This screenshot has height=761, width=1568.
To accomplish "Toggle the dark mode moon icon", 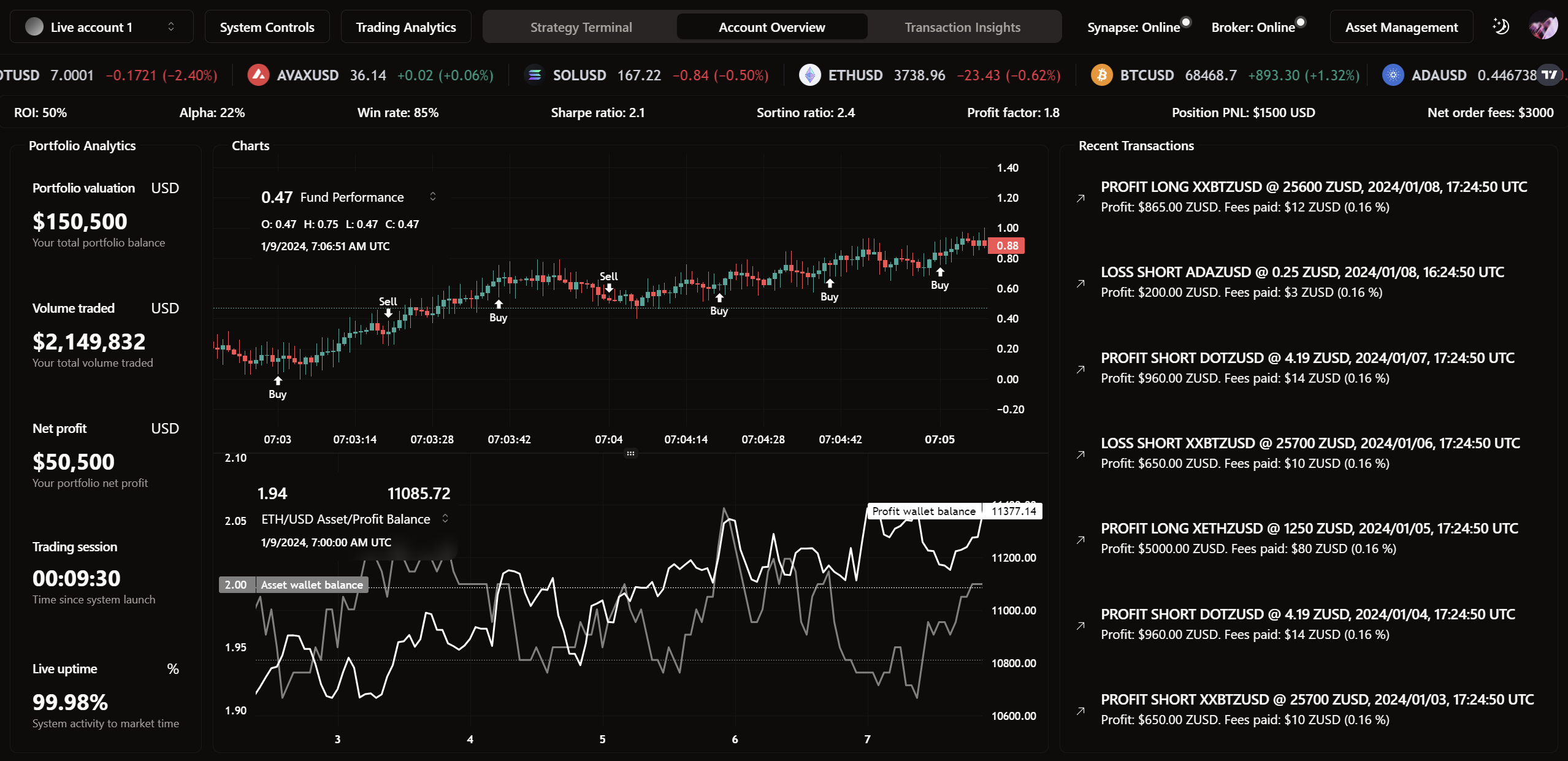I will coord(1500,26).
